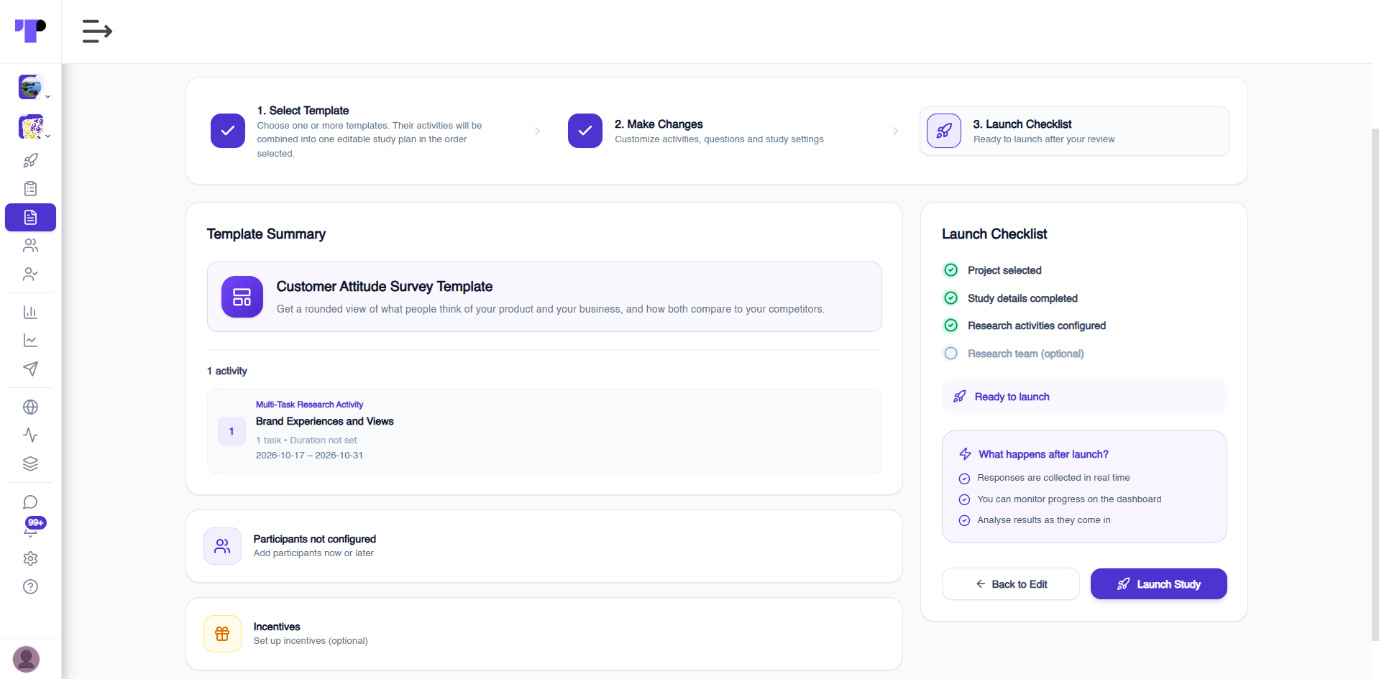Click the checkmark icon for Select Template step
The width and height of the screenshot is (1379, 679).
click(228, 131)
